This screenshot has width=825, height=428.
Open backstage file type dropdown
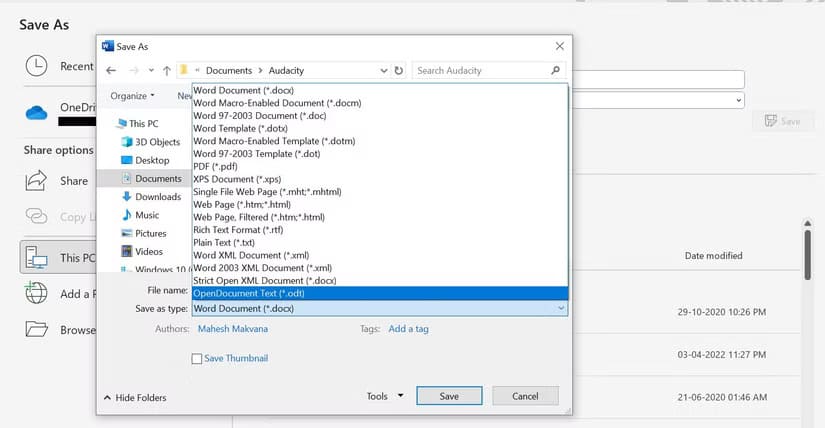[739, 100]
